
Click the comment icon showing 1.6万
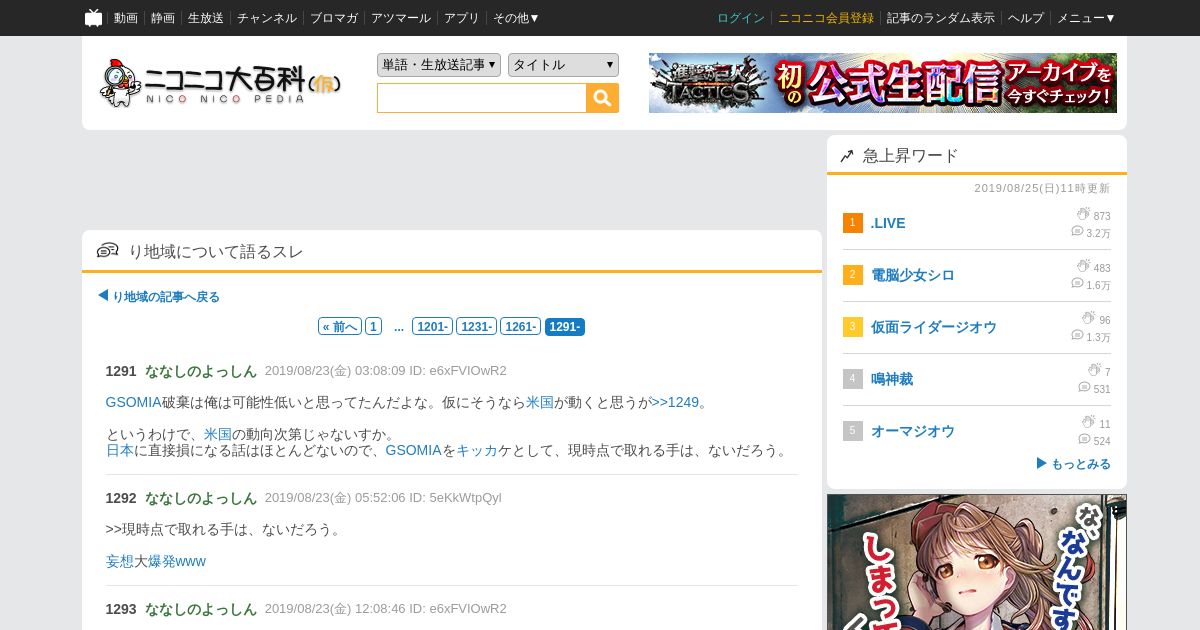pos(1077,283)
